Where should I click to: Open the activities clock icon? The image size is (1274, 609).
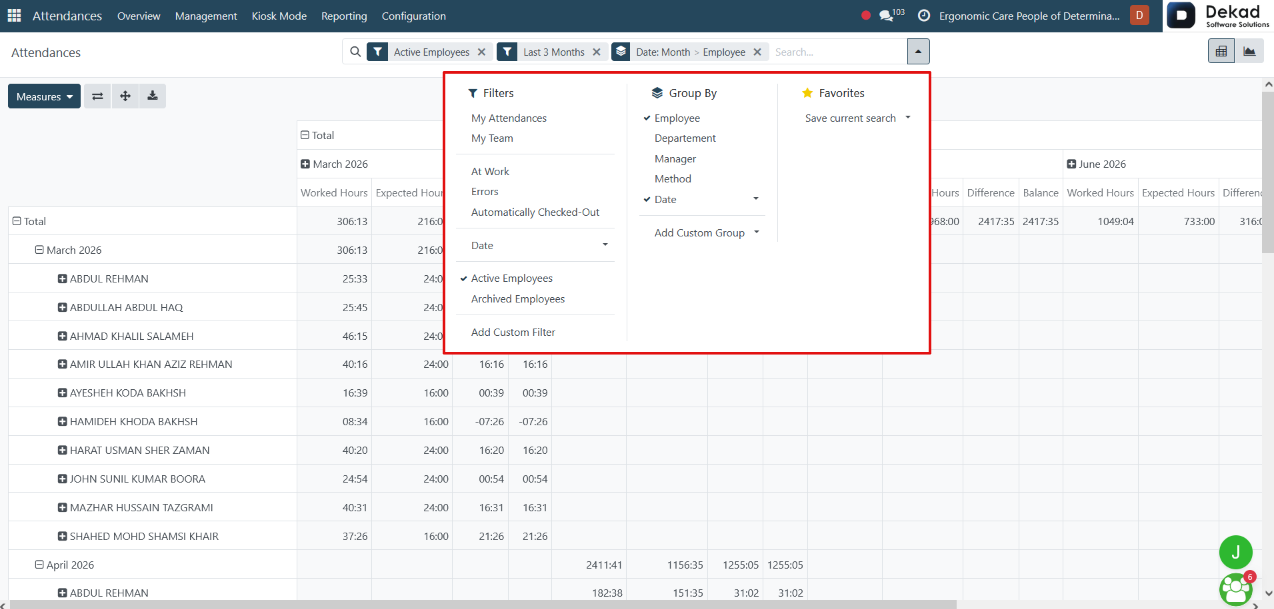pos(924,16)
